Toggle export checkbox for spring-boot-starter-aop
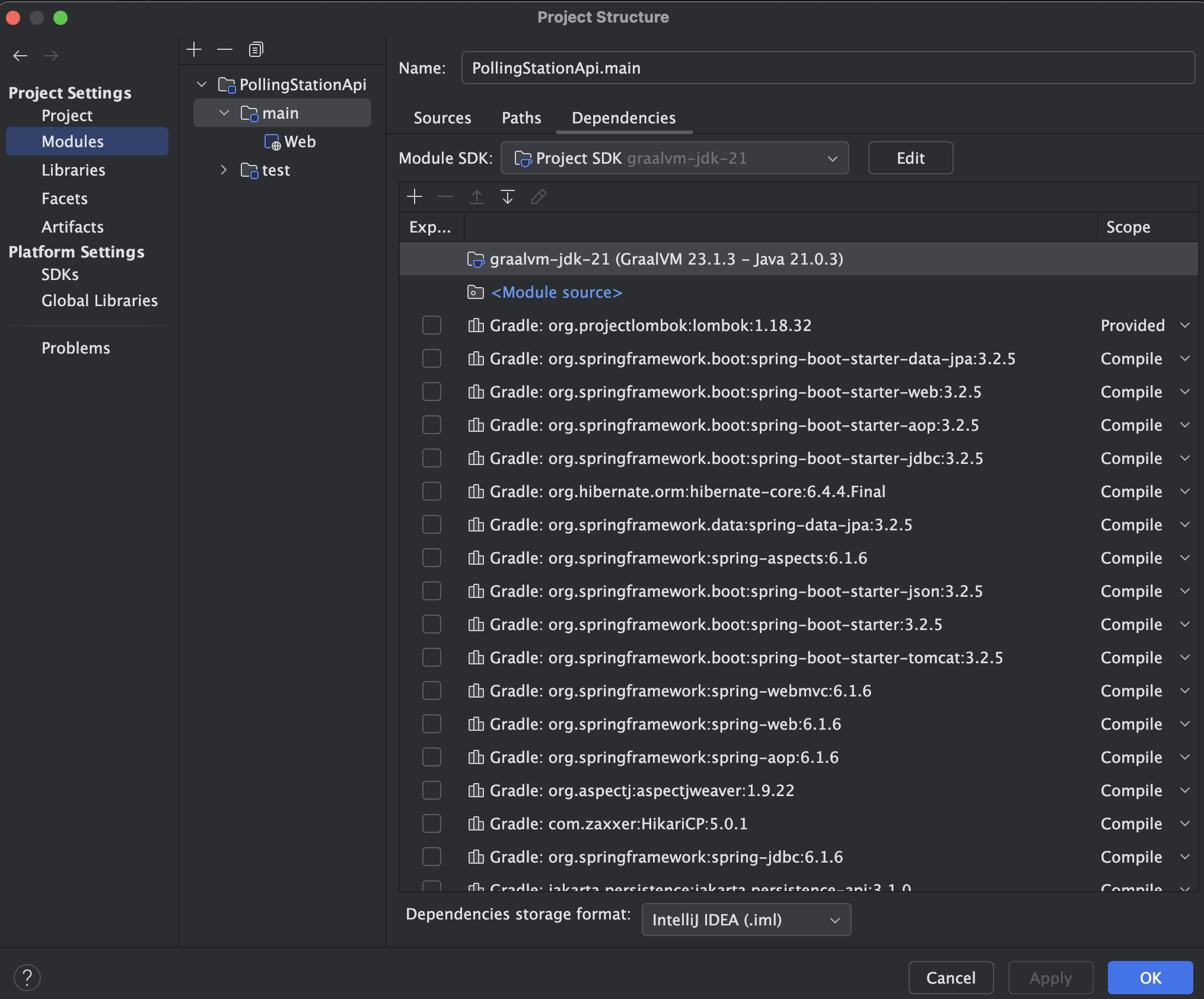 click(x=432, y=425)
